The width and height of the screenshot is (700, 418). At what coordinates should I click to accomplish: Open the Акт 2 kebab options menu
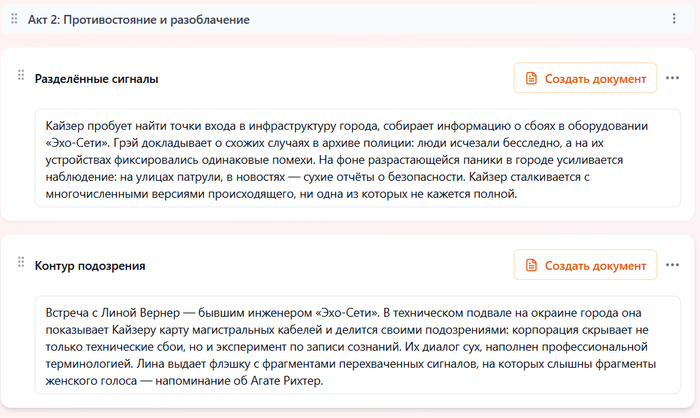[x=673, y=19]
